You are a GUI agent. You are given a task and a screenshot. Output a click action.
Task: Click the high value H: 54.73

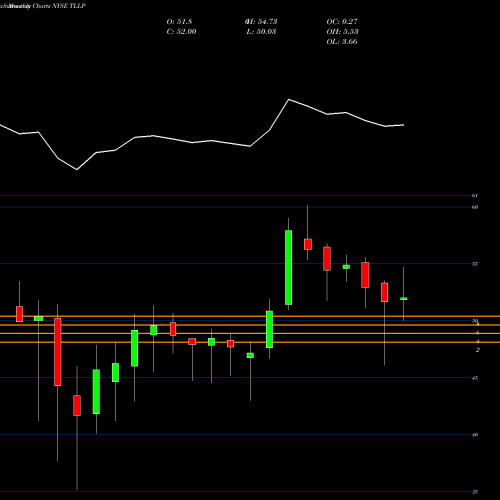pos(261,22)
